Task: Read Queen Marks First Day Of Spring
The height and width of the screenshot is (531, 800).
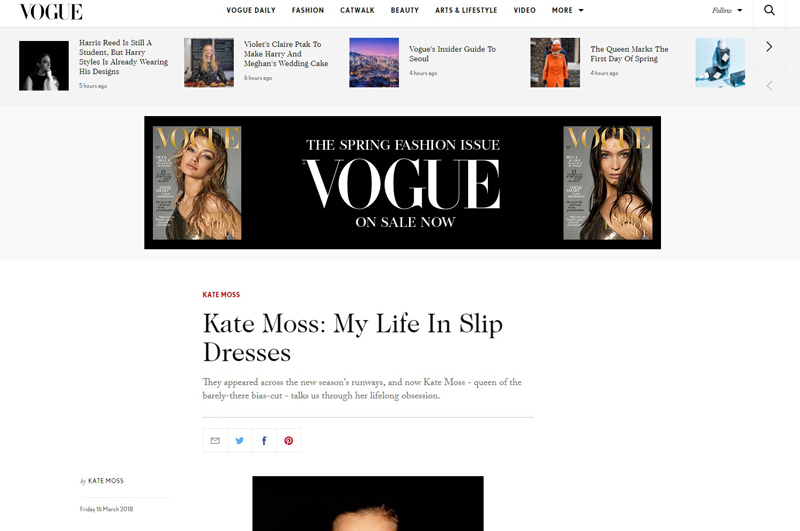Action: [x=629, y=54]
